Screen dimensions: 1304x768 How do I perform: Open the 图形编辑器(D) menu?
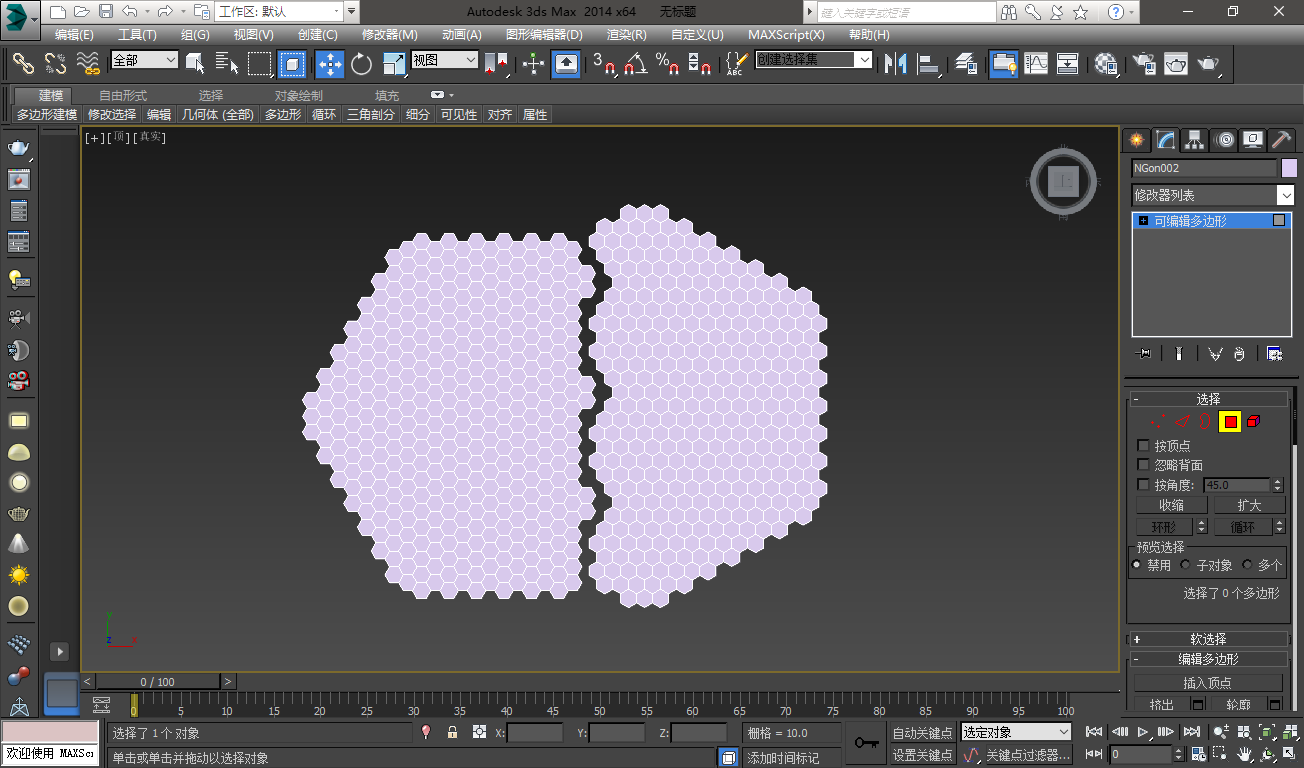[x=544, y=34]
